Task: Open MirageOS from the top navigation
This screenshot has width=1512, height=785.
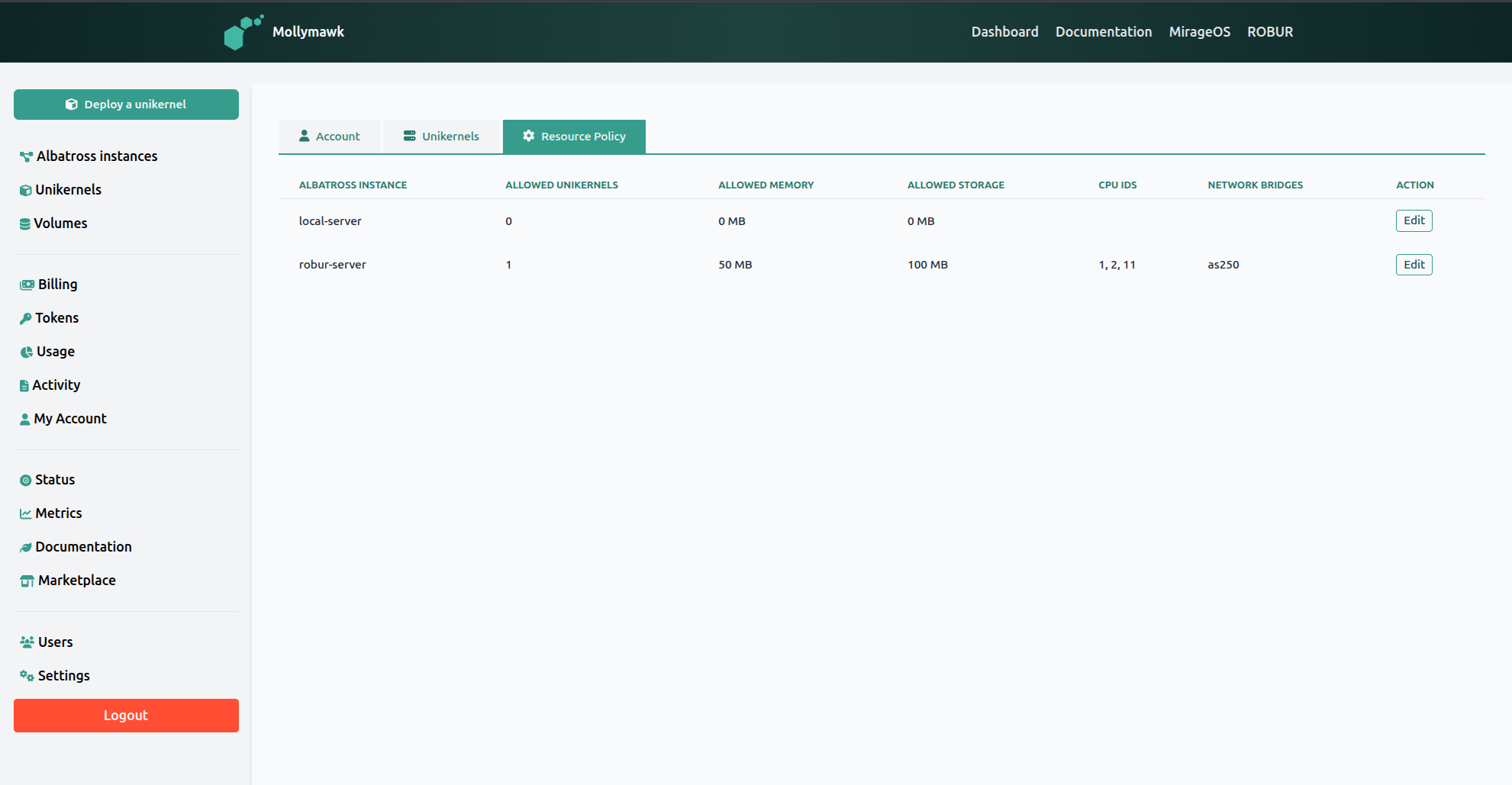Action: (1199, 31)
